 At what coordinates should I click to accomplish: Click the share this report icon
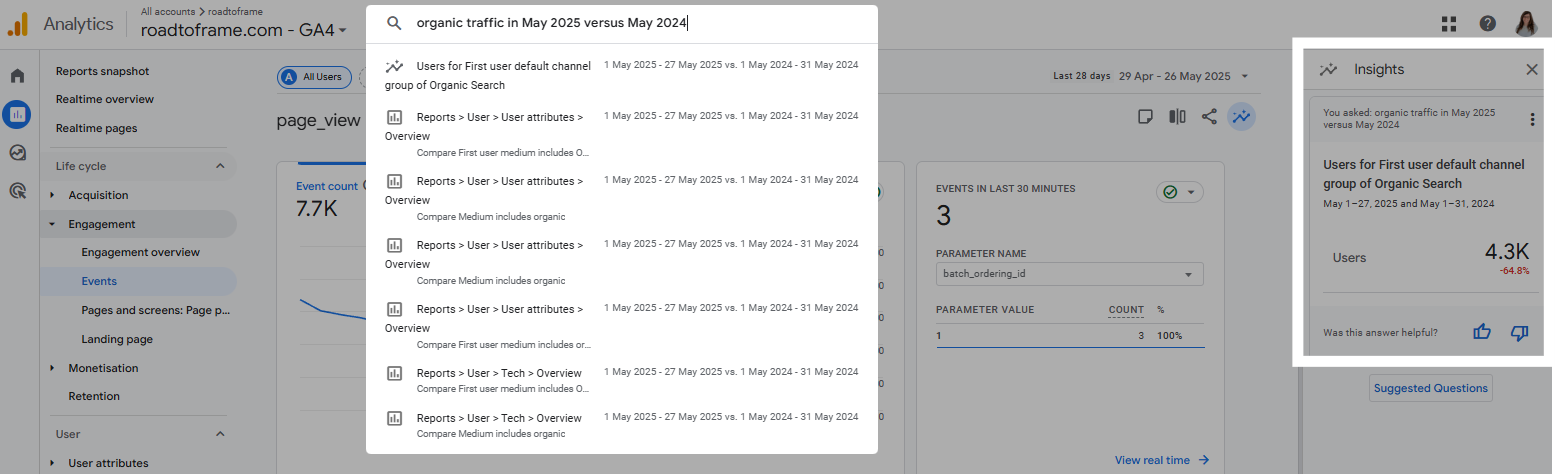point(1209,117)
